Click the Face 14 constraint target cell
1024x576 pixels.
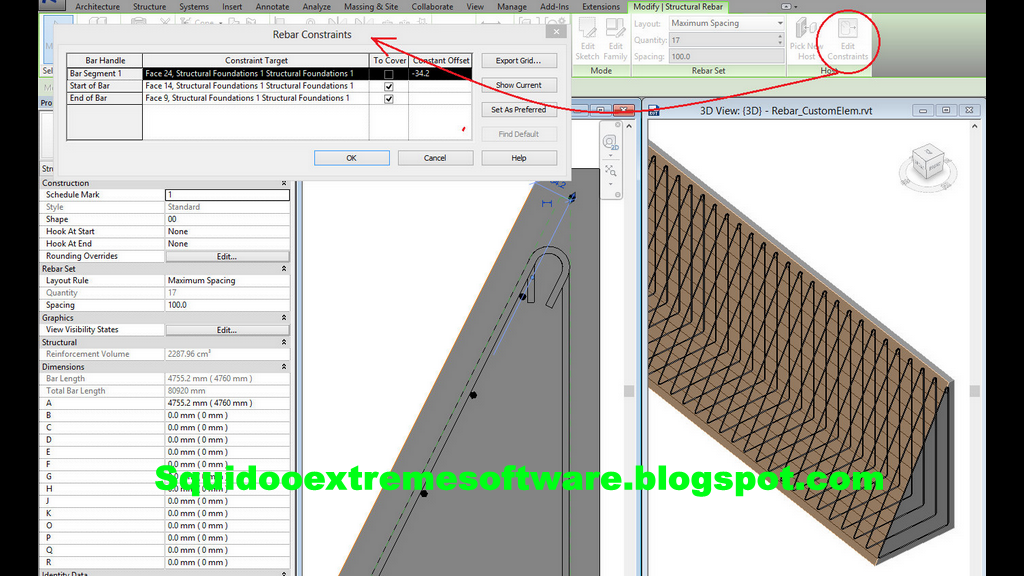pyautogui.click(x=256, y=86)
